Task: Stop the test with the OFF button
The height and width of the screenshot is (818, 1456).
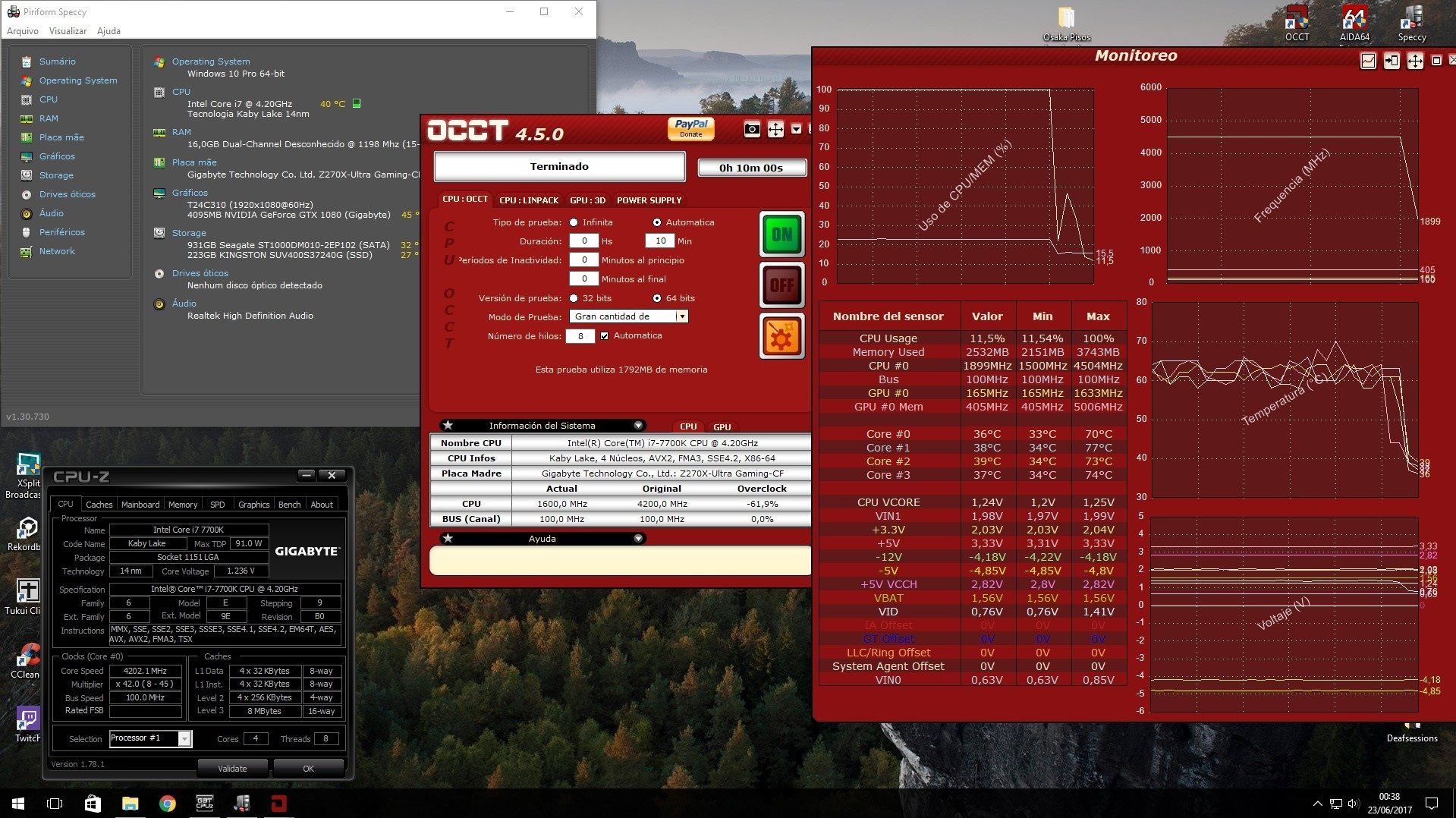Action: tap(781, 285)
